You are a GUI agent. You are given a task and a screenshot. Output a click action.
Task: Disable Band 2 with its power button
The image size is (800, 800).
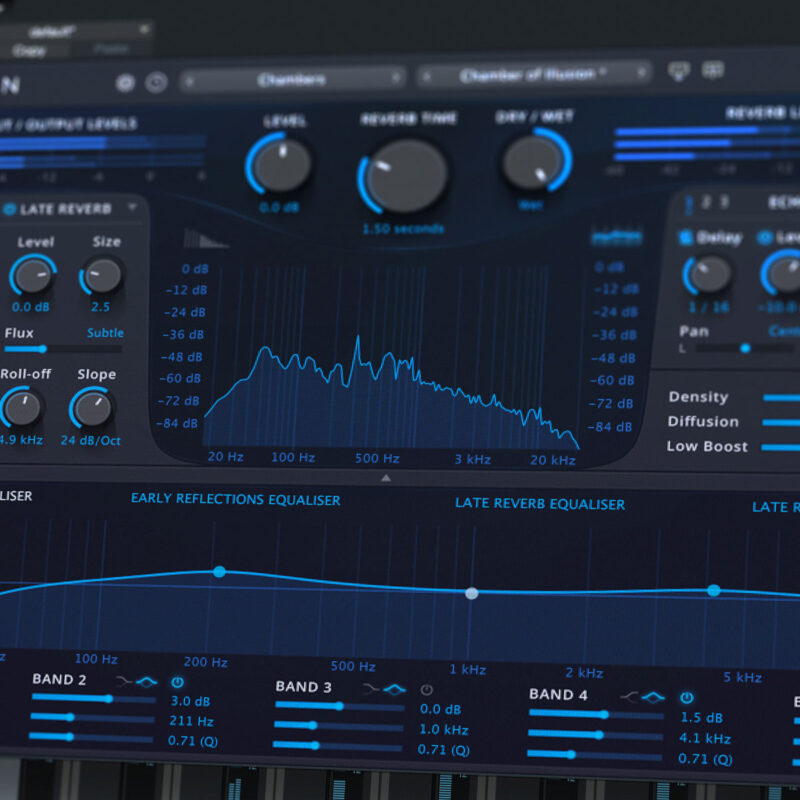click(177, 682)
